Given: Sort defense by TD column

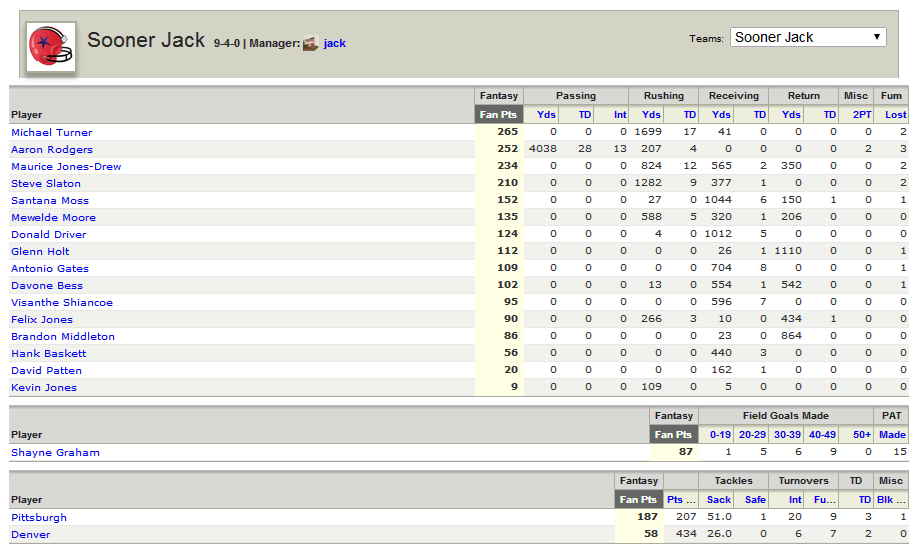Looking at the screenshot, I should coord(865,499).
